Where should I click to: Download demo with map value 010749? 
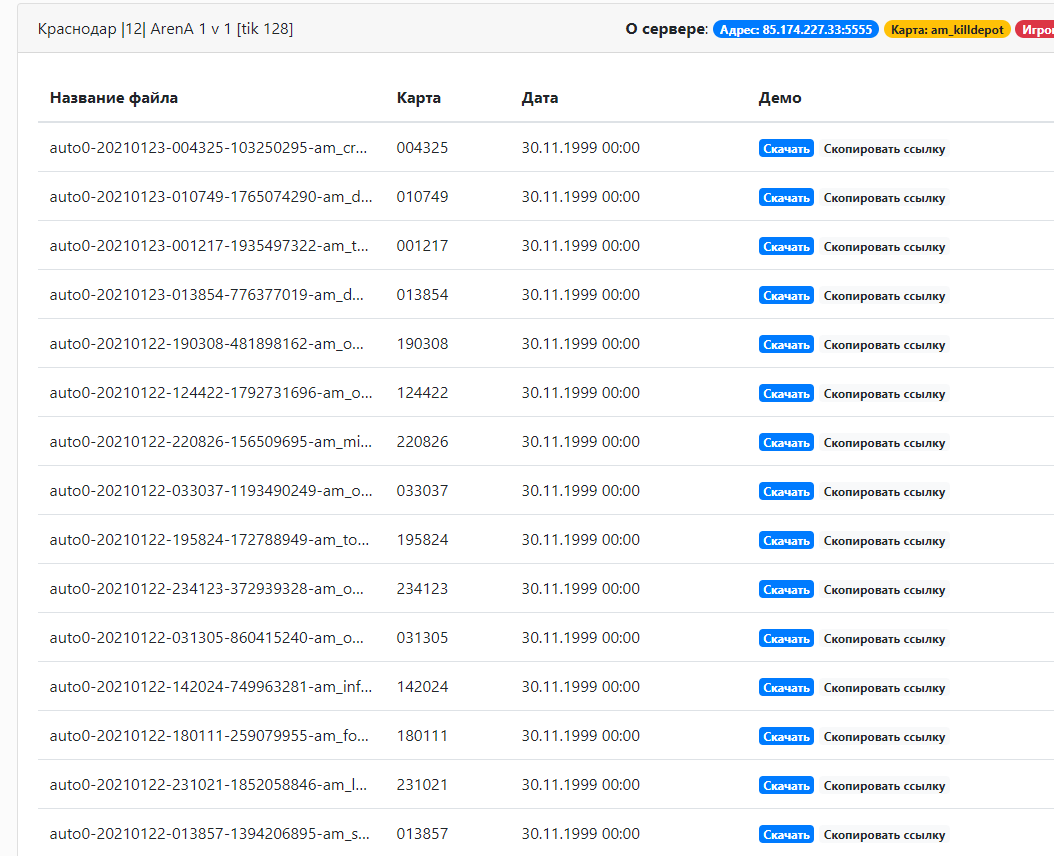[786, 198]
